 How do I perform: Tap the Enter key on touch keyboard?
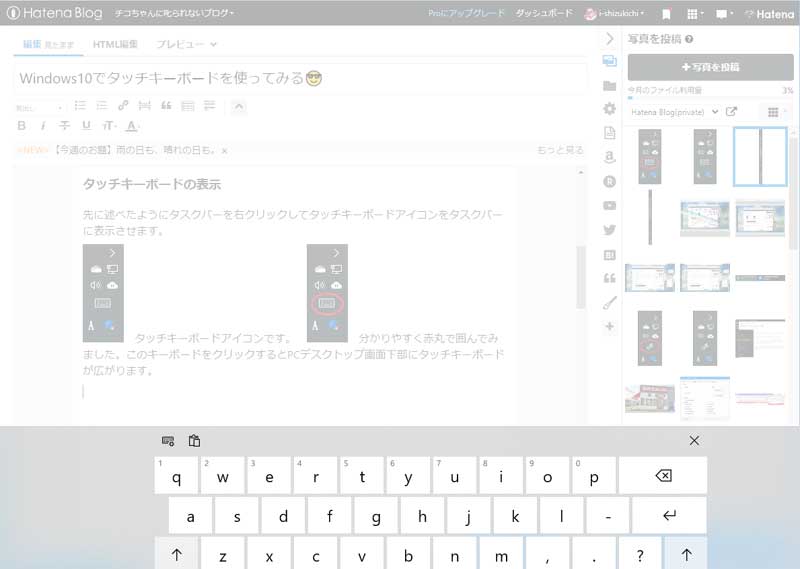tap(669, 515)
